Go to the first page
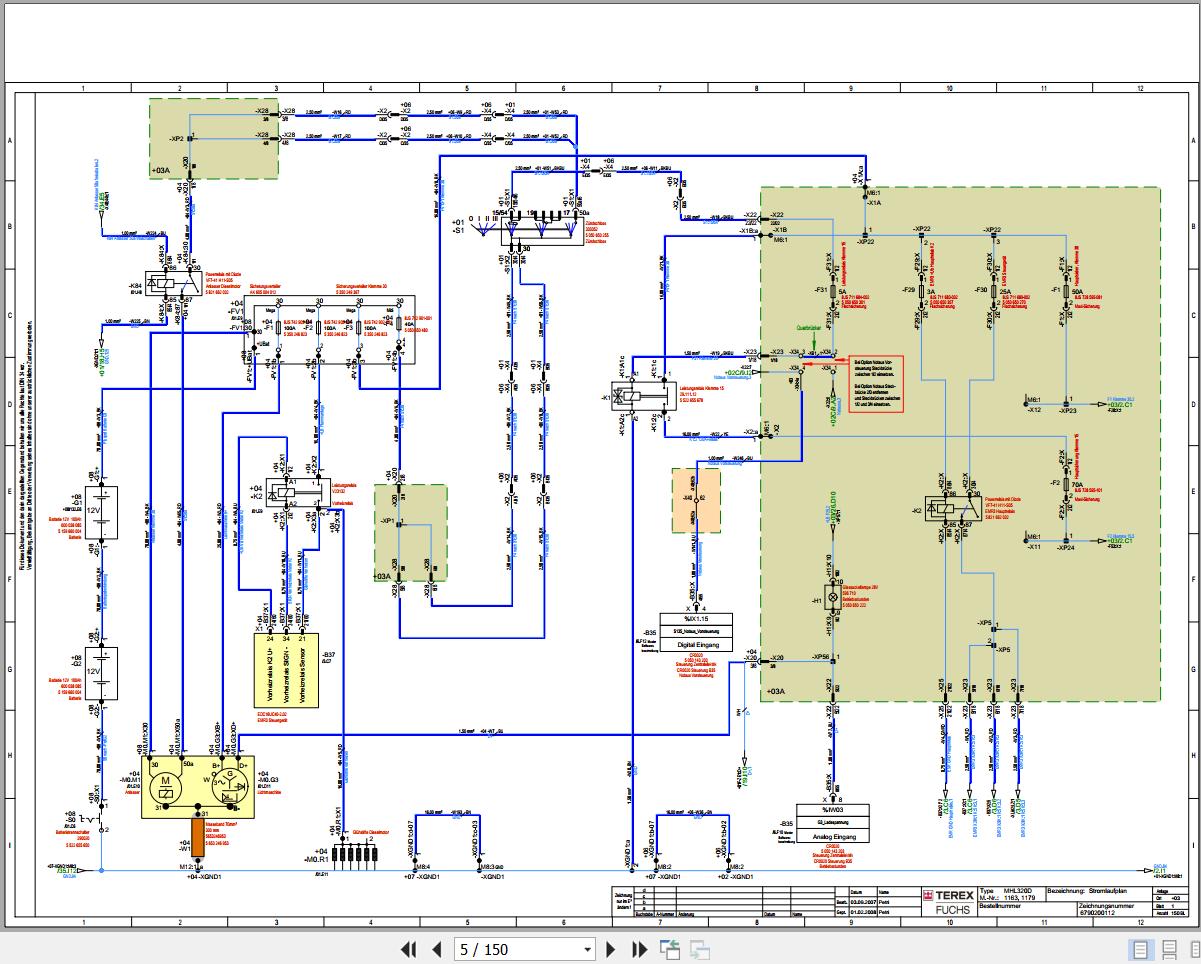This screenshot has width=1201, height=964. click(408, 949)
